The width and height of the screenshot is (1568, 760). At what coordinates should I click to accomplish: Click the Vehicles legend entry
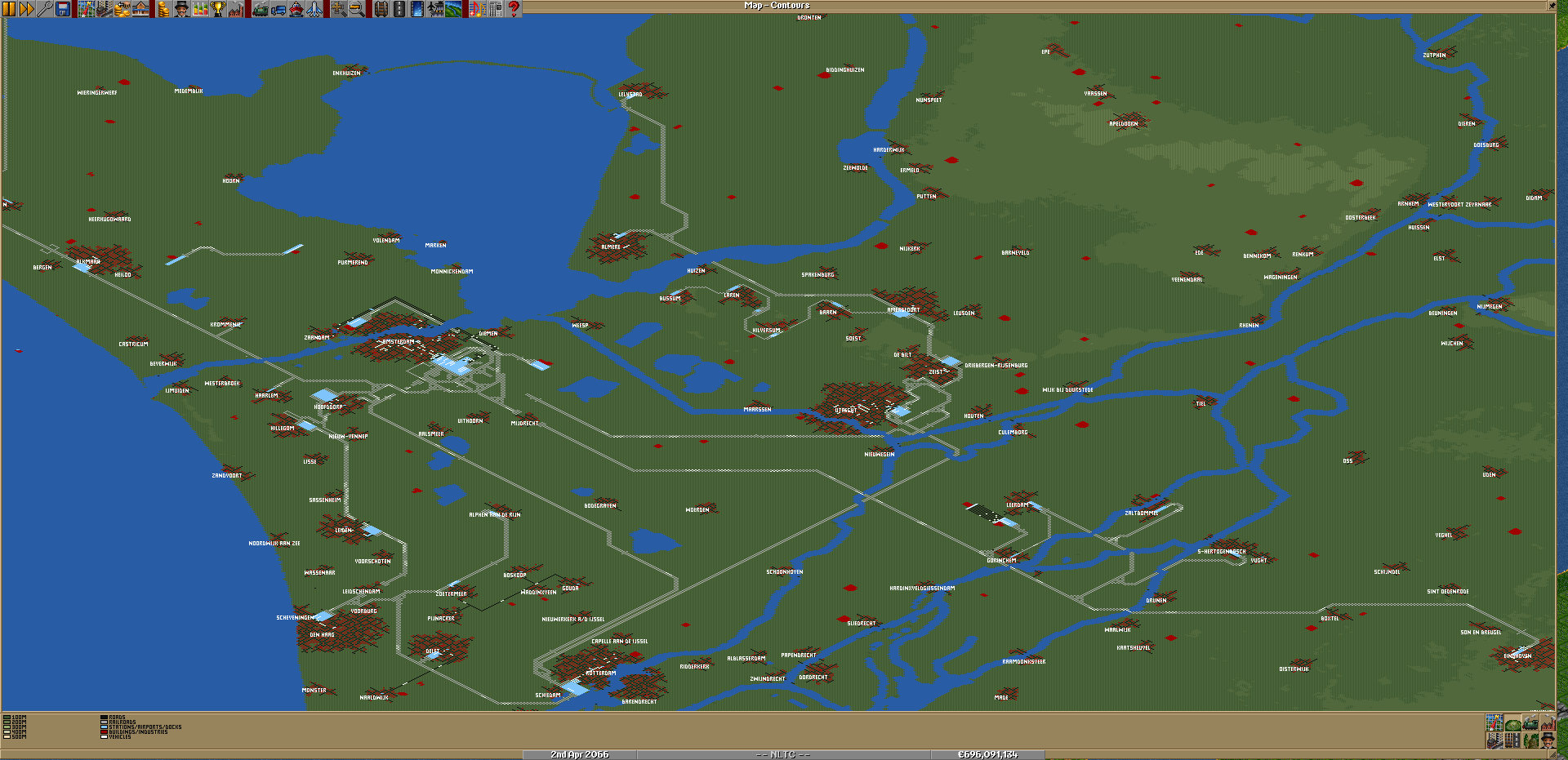click(115, 737)
